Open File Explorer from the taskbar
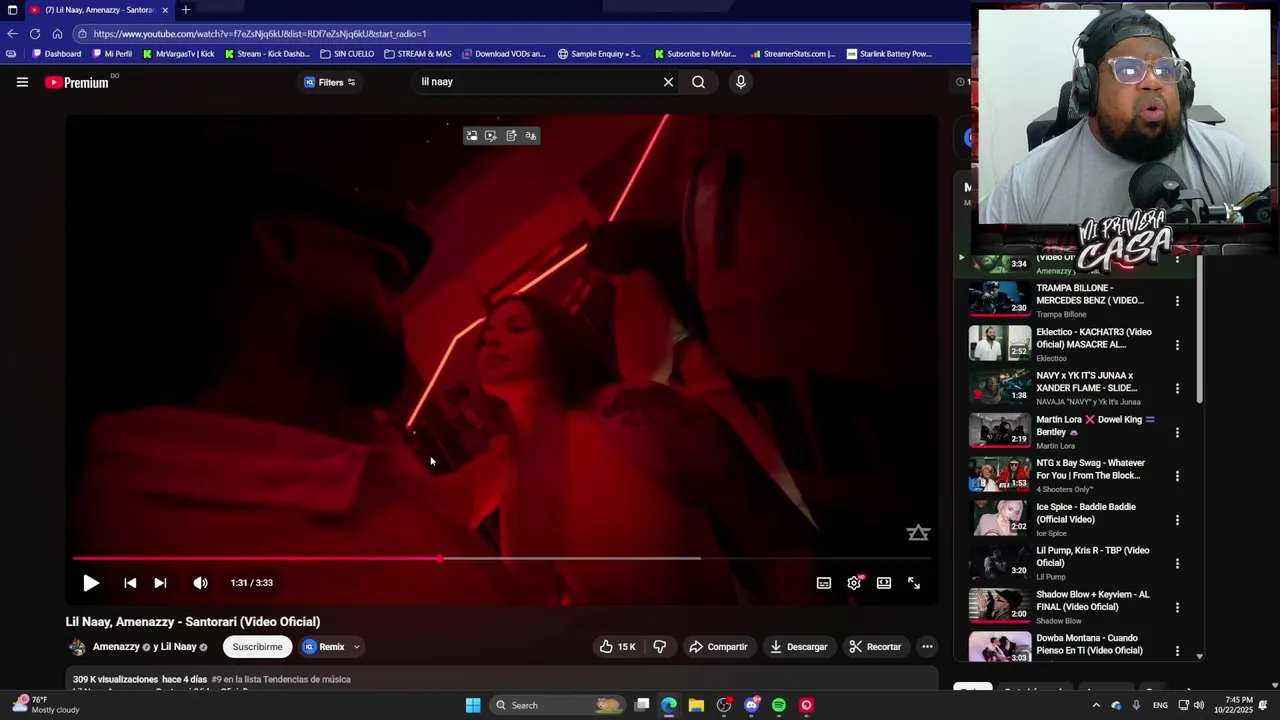This screenshot has height=720, width=1280. [x=696, y=705]
